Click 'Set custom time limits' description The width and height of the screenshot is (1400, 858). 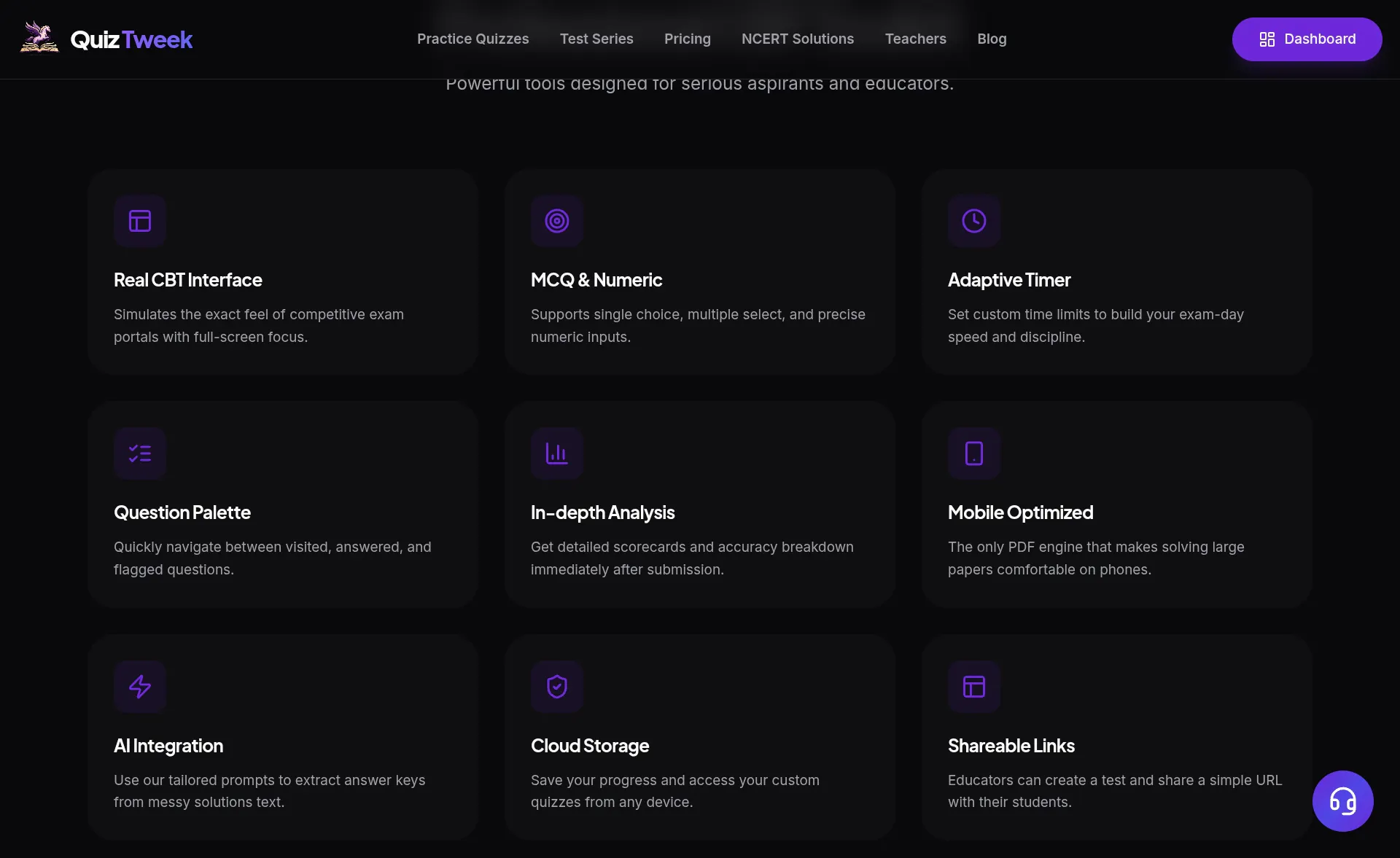1096,326
